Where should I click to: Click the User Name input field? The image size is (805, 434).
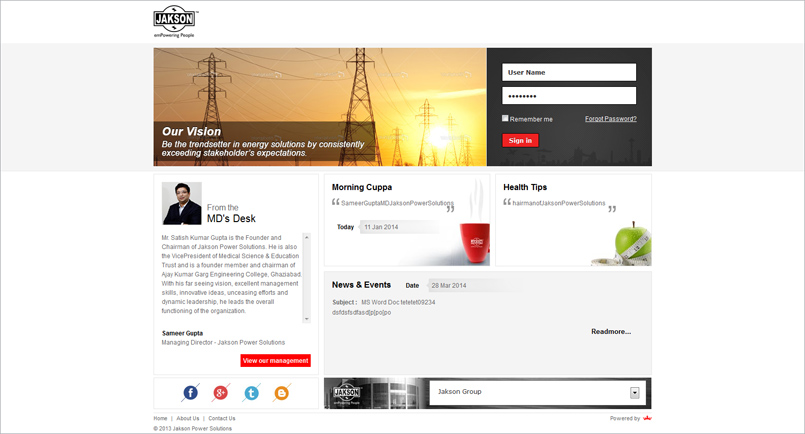click(x=569, y=72)
